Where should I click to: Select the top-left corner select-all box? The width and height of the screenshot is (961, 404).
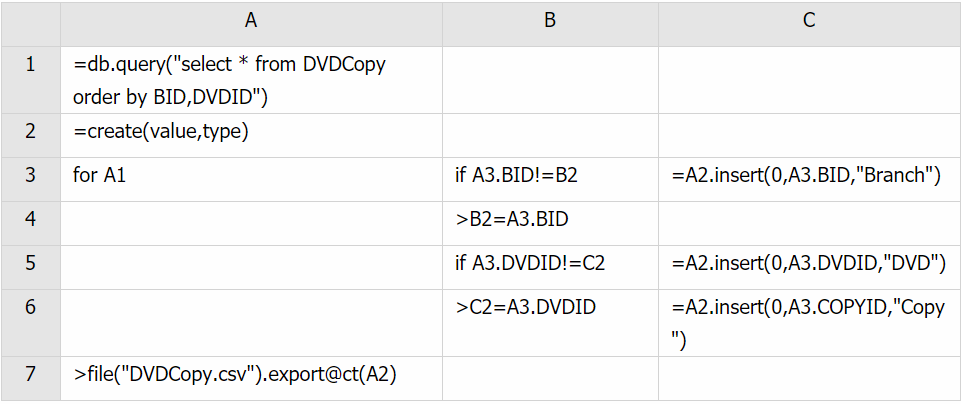(30, 23)
